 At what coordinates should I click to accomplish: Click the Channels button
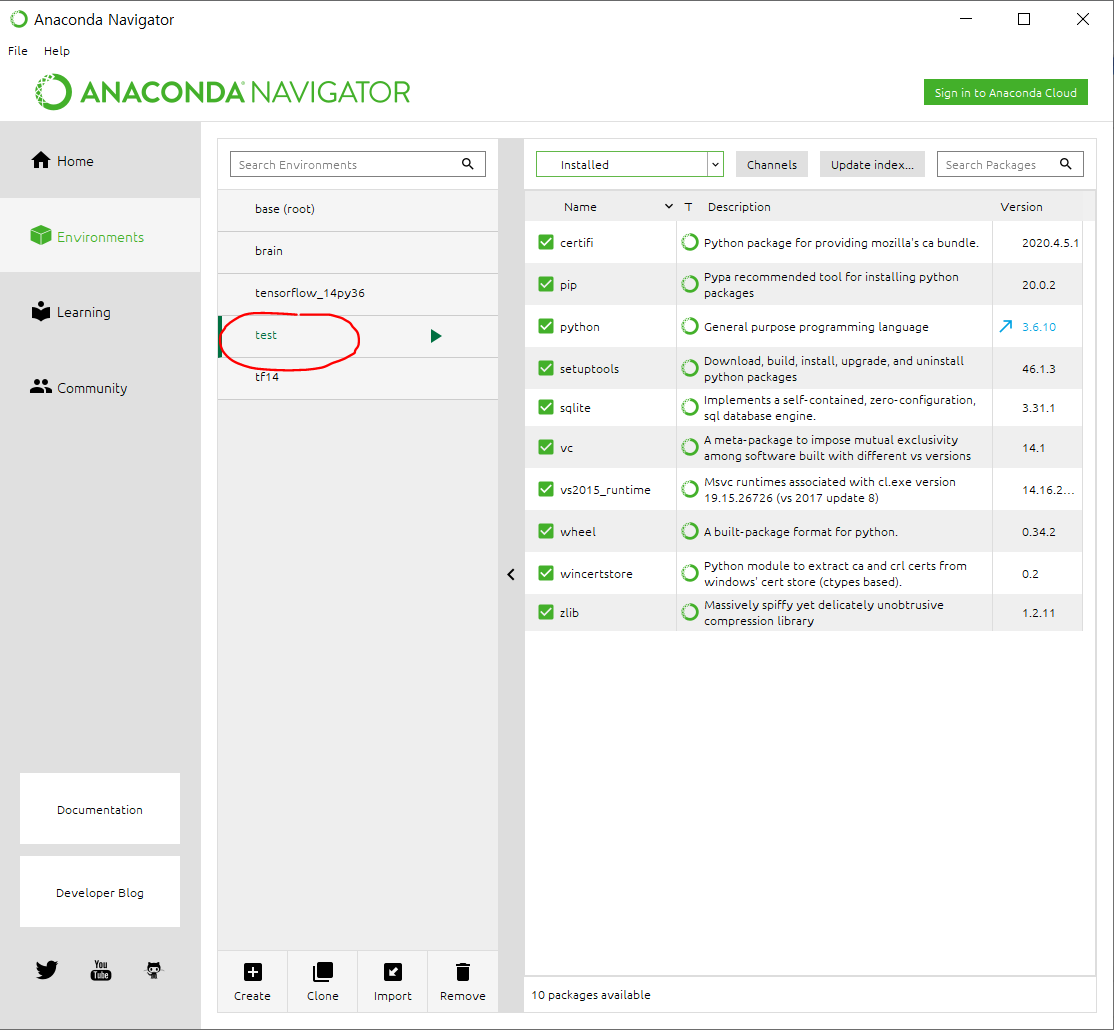772,164
